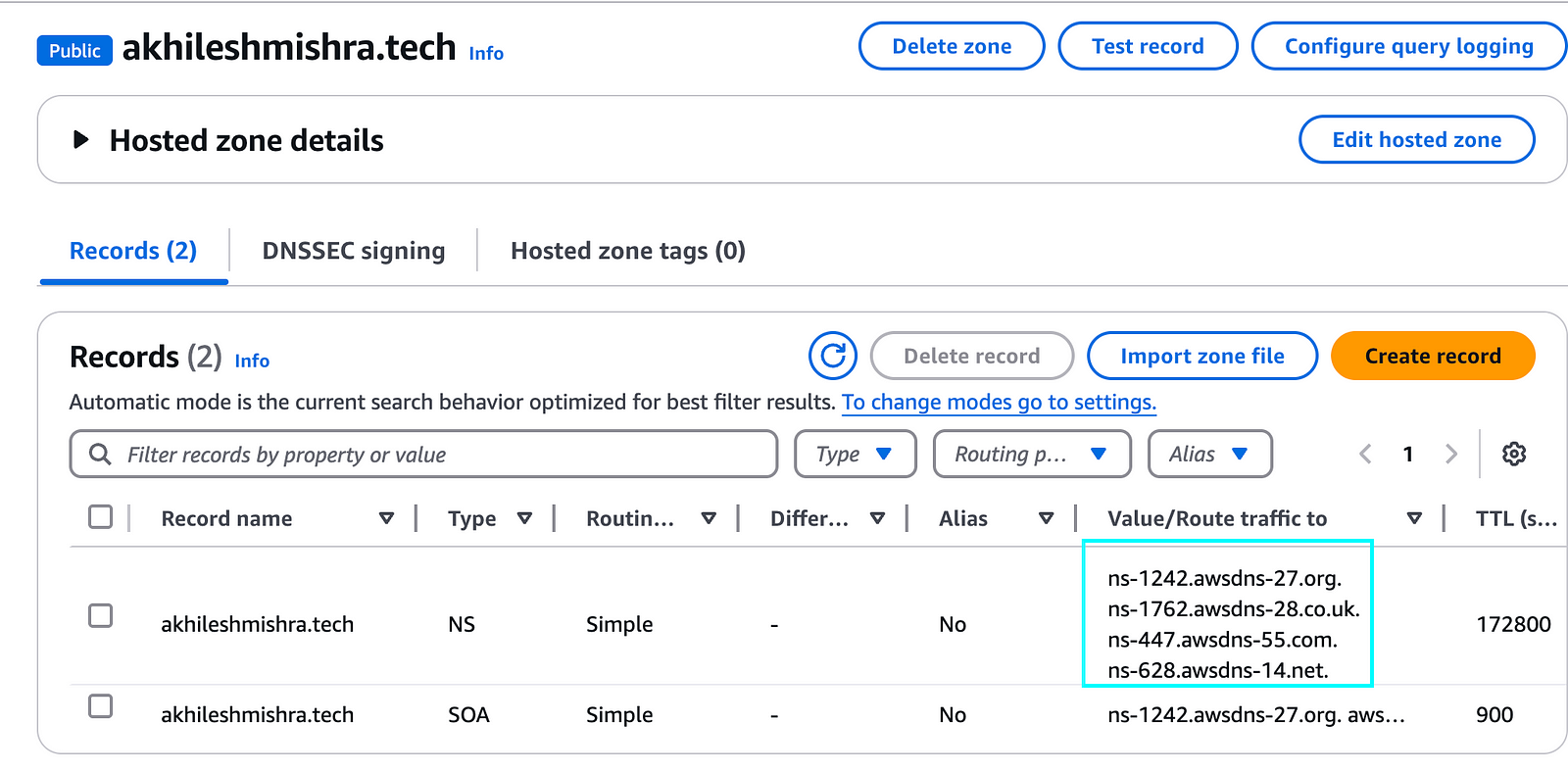The width and height of the screenshot is (1568, 771).
Task: Click akhileshmishra.tech in SOA row
Action: 257,714
